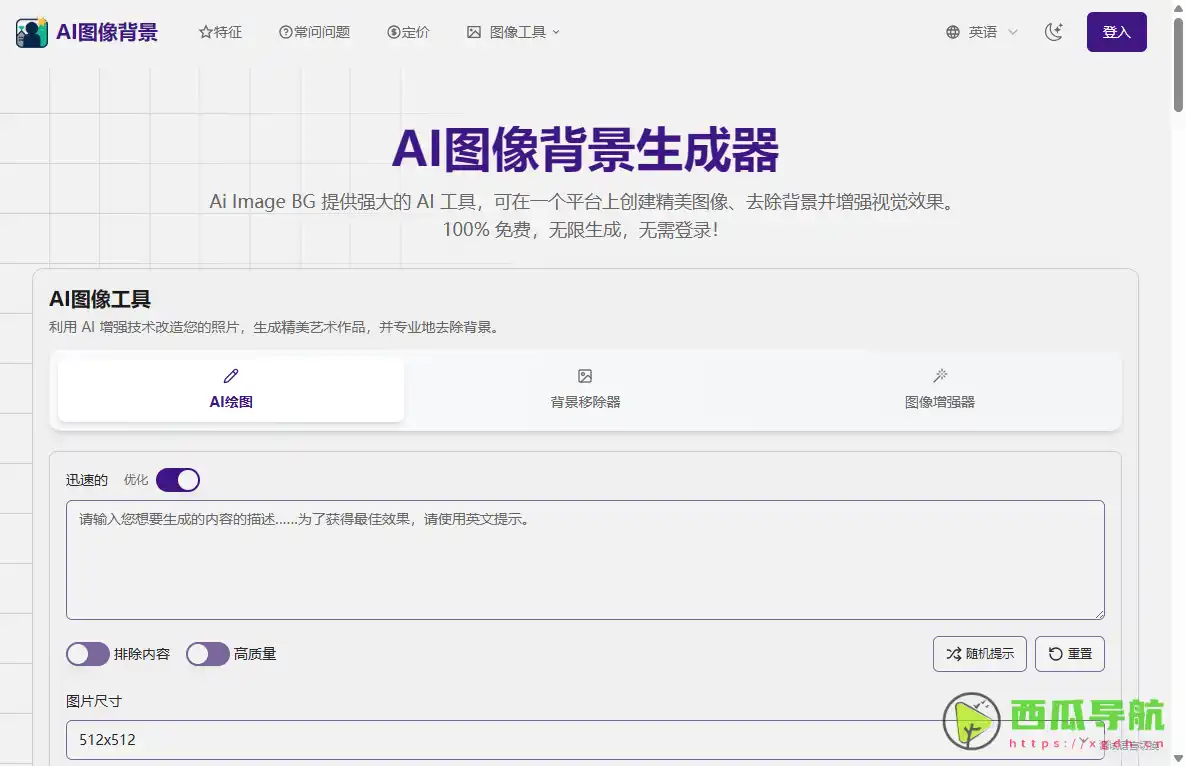Go to the 定价 pricing page
Image resolution: width=1186 pixels, height=766 pixels.
pyautogui.click(x=408, y=32)
